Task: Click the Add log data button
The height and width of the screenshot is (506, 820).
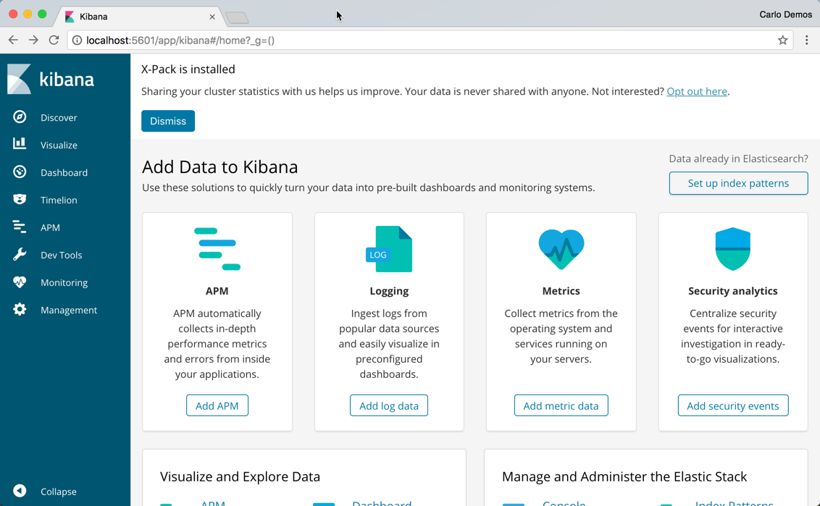Action: [389, 405]
